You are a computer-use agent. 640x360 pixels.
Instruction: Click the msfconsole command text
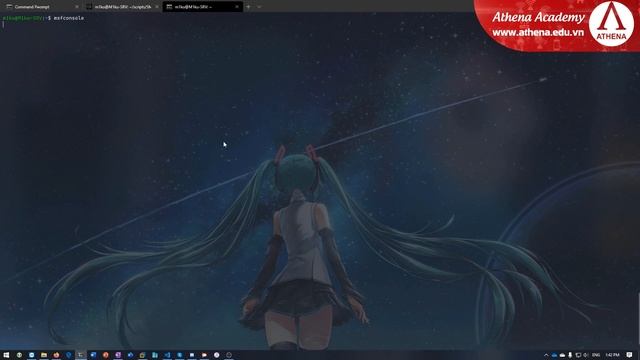[69, 18]
